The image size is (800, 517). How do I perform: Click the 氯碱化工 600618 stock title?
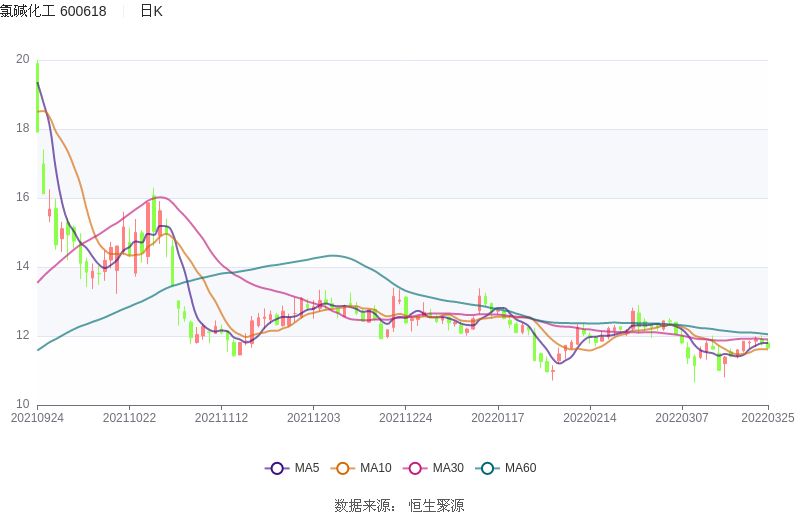coord(53,11)
